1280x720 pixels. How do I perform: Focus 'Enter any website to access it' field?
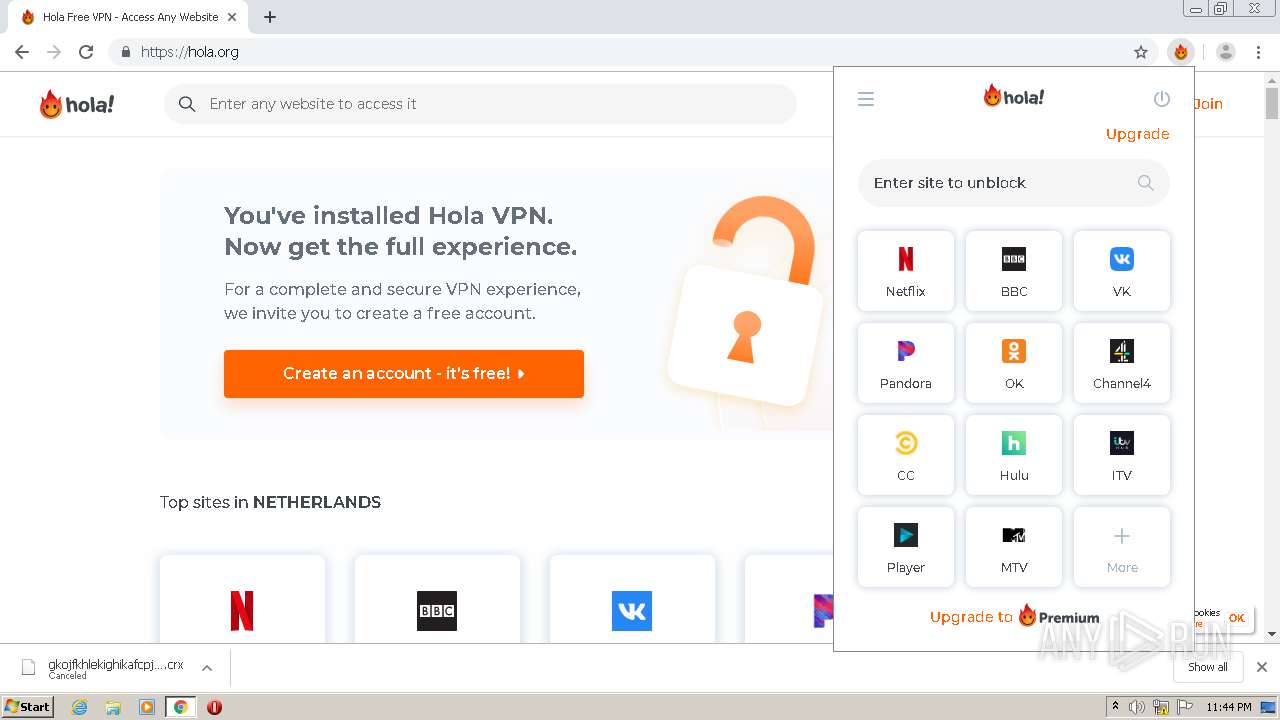pos(480,104)
